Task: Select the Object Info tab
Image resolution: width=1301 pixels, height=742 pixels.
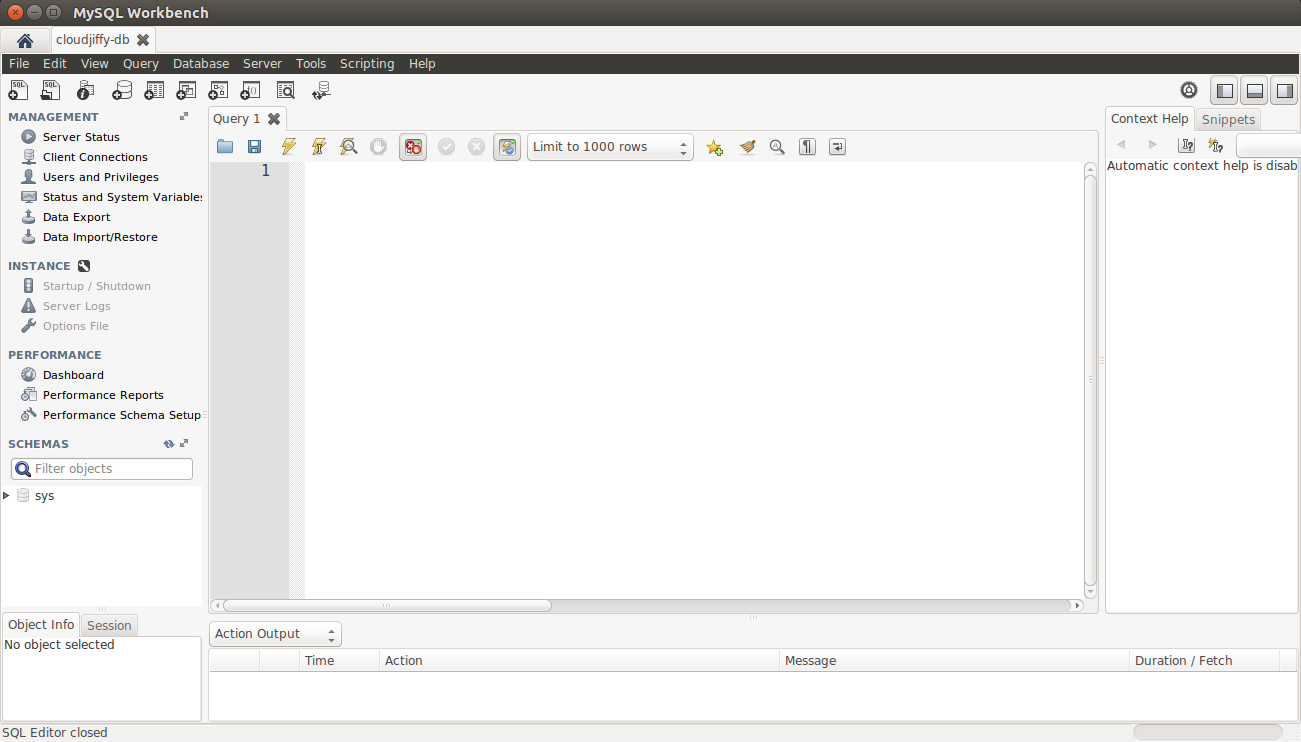Action: [41, 624]
